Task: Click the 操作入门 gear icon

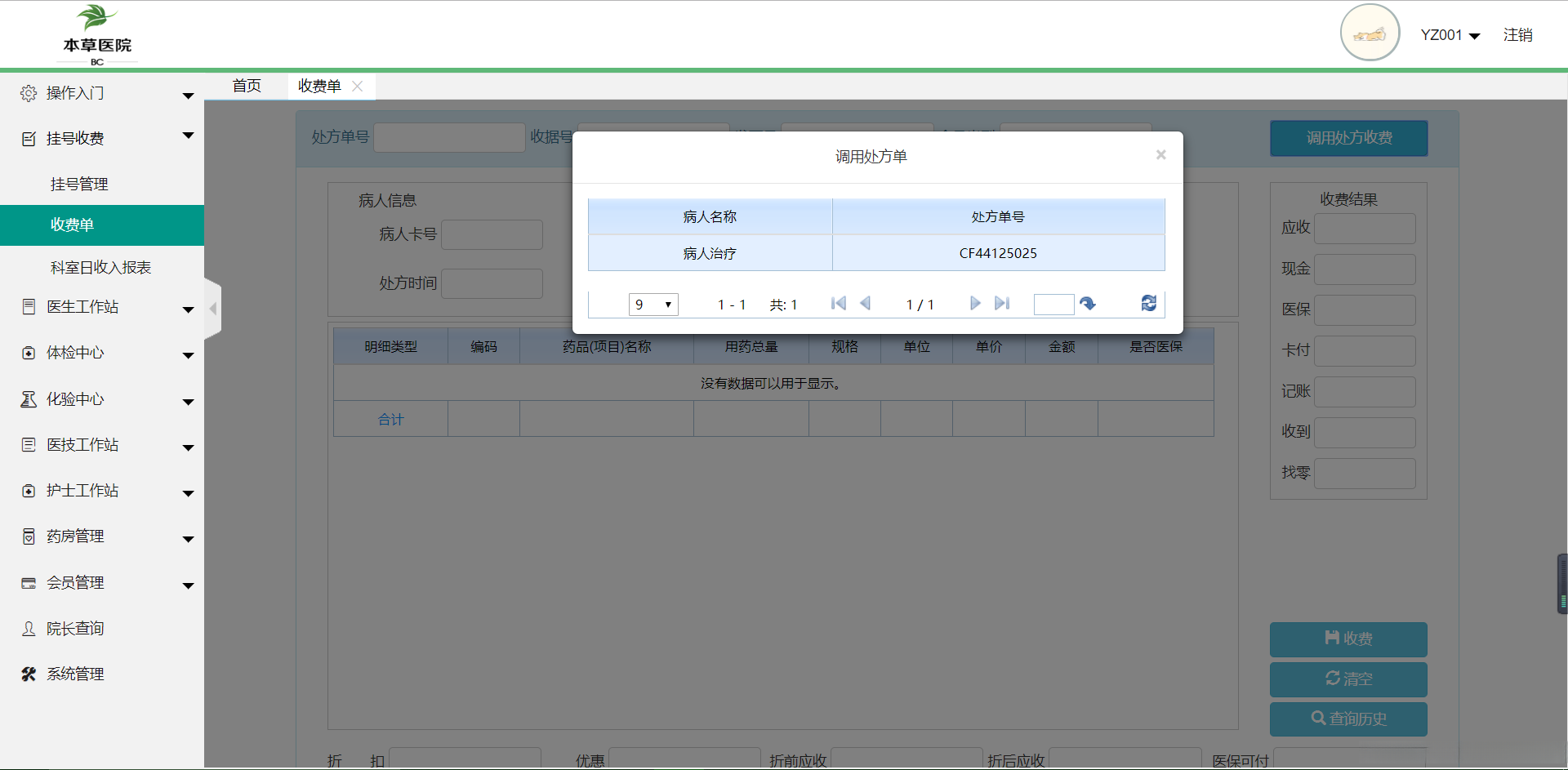Action: pyautogui.click(x=29, y=93)
